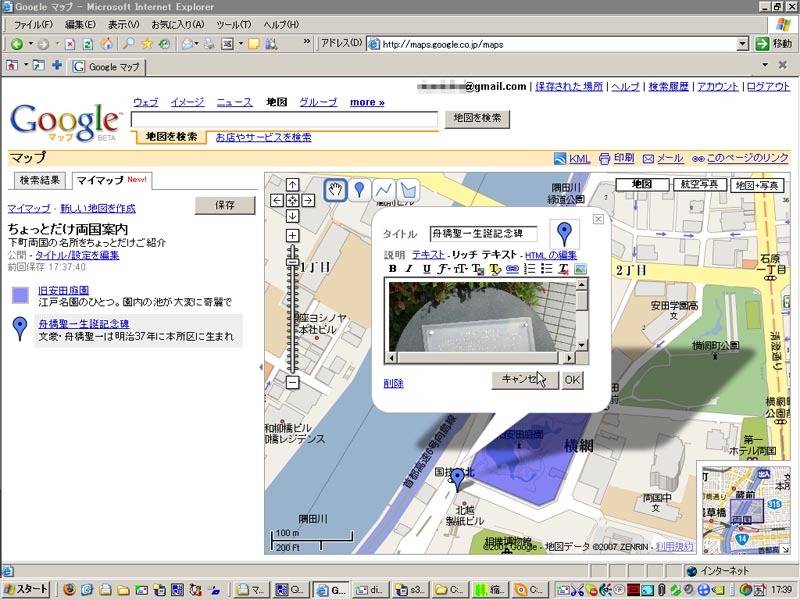This screenshot has height=600, width=800.
Task: Zoom in with the plus button
Action: (292, 235)
